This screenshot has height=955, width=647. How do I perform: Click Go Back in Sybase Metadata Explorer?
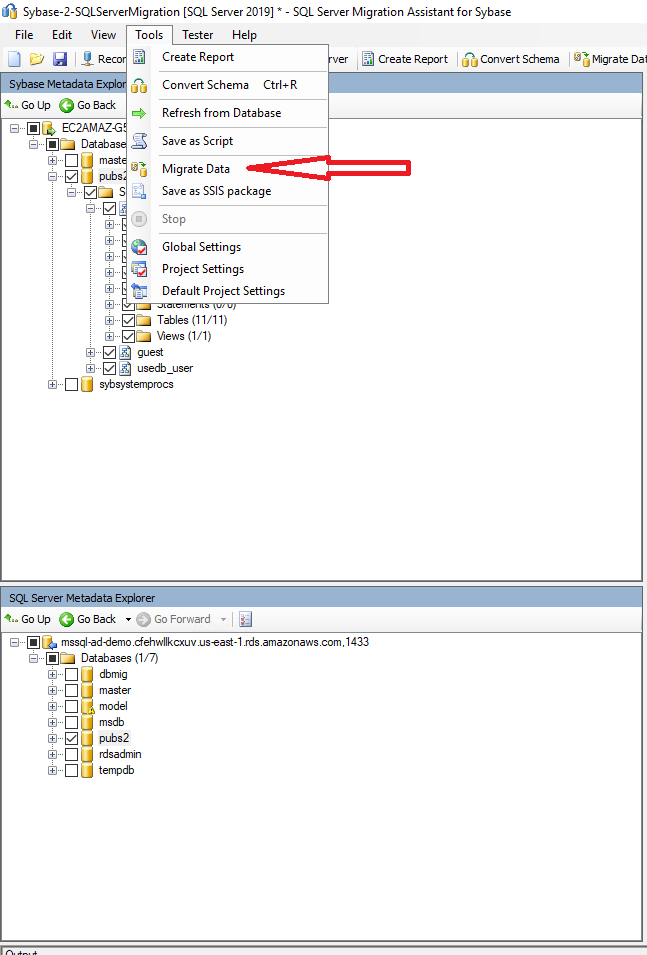point(88,105)
